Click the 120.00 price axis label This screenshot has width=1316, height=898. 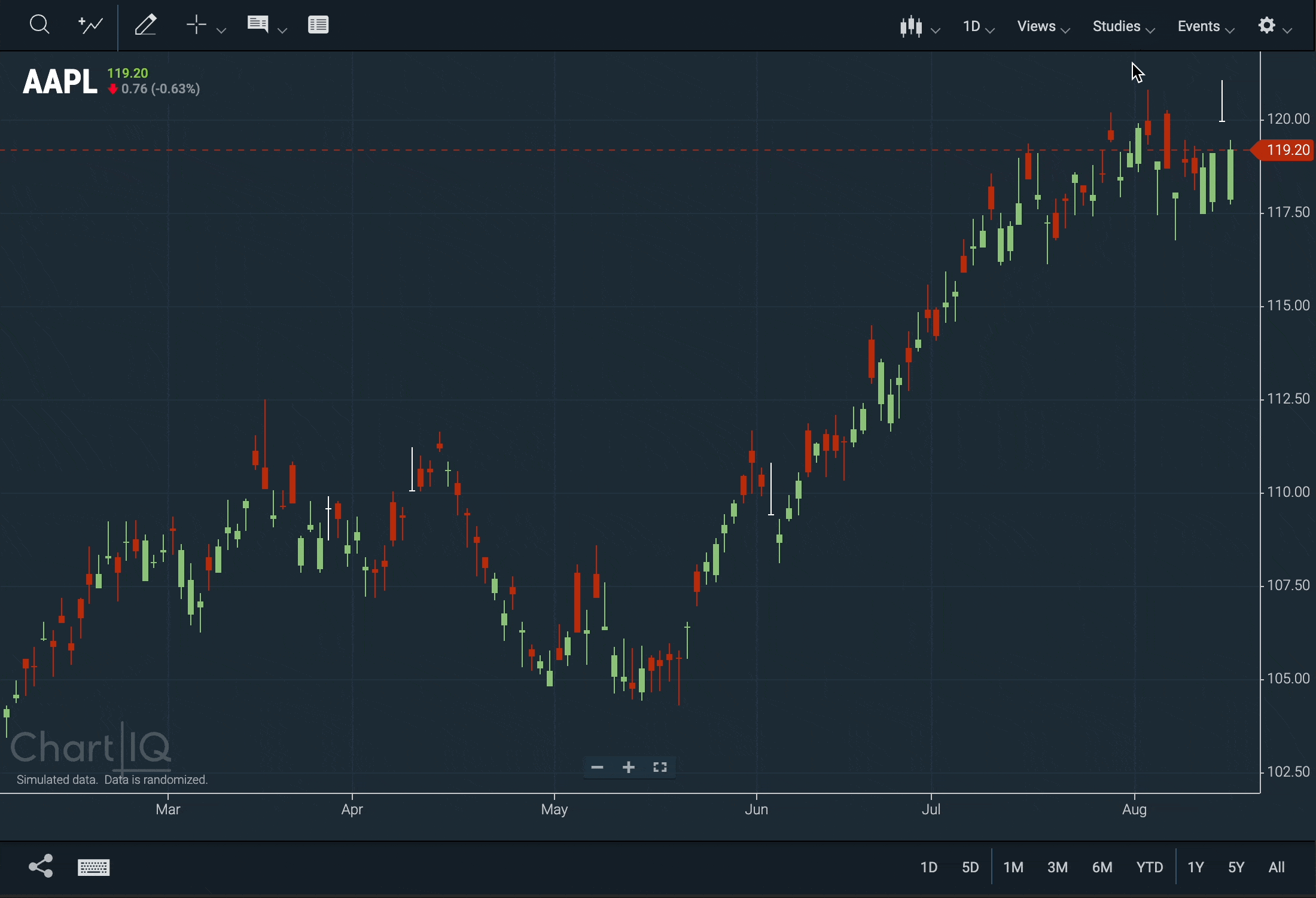pyautogui.click(x=1289, y=119)
